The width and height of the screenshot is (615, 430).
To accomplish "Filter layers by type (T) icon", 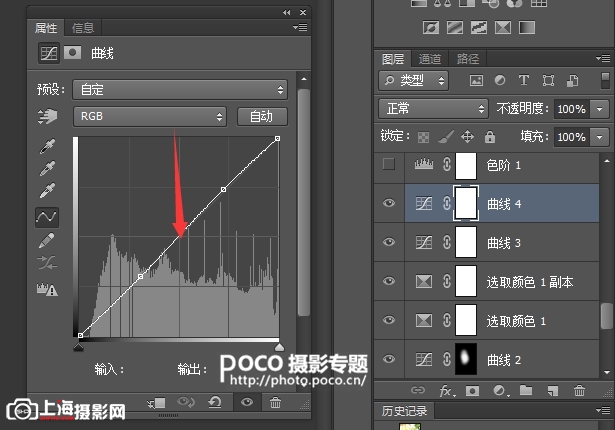I will click(x=524, y=80).
